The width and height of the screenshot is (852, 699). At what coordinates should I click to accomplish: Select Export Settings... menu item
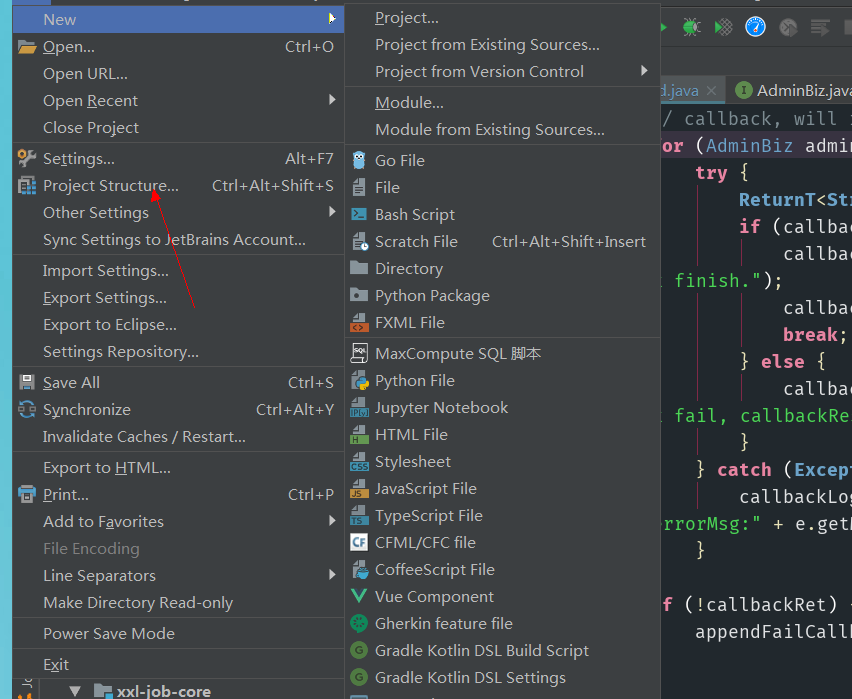click(178, 298)
